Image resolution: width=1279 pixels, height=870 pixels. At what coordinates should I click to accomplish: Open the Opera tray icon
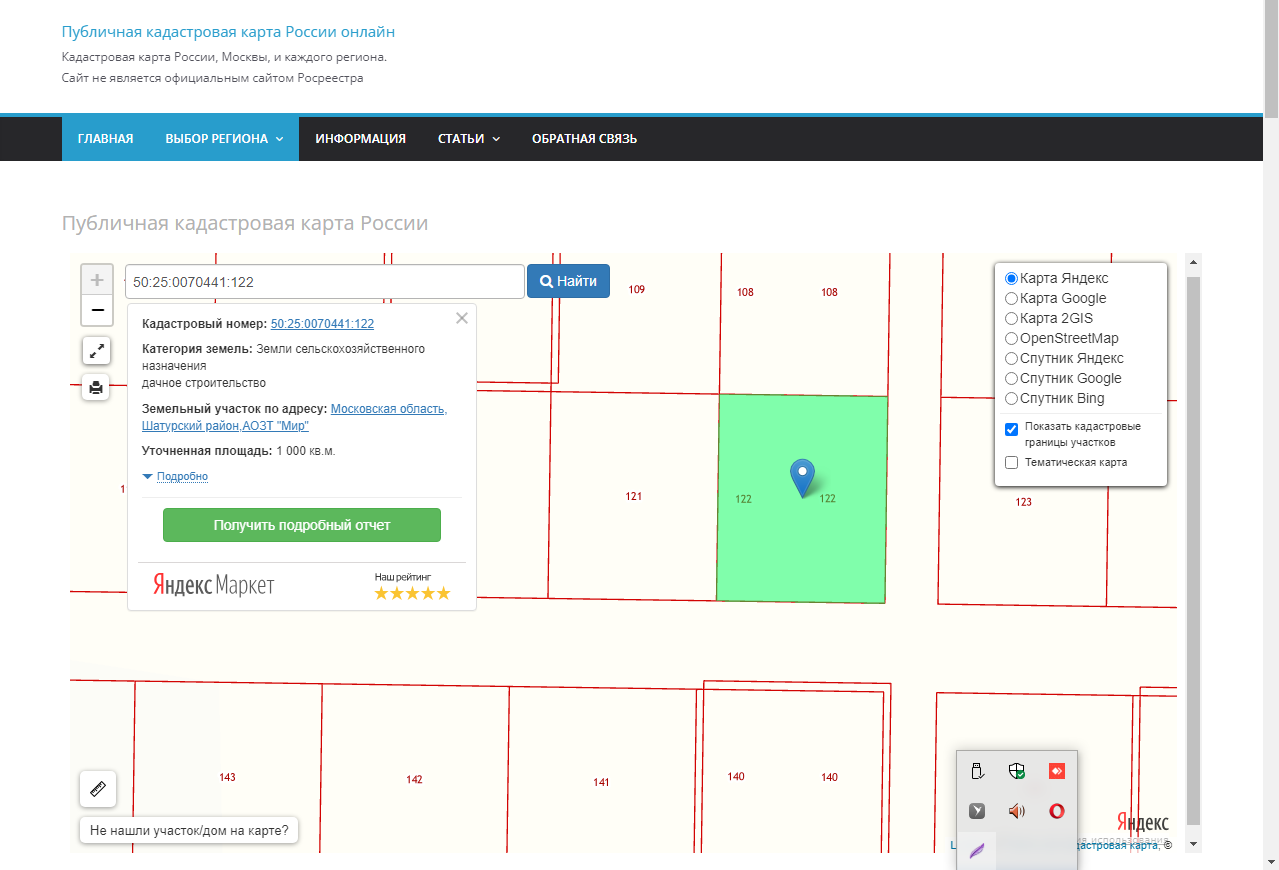tap(1056, 811)
